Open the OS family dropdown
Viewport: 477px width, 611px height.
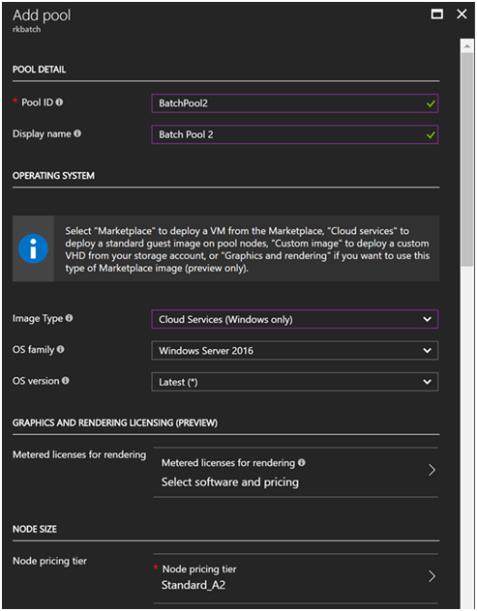click(x=295, y=350)
